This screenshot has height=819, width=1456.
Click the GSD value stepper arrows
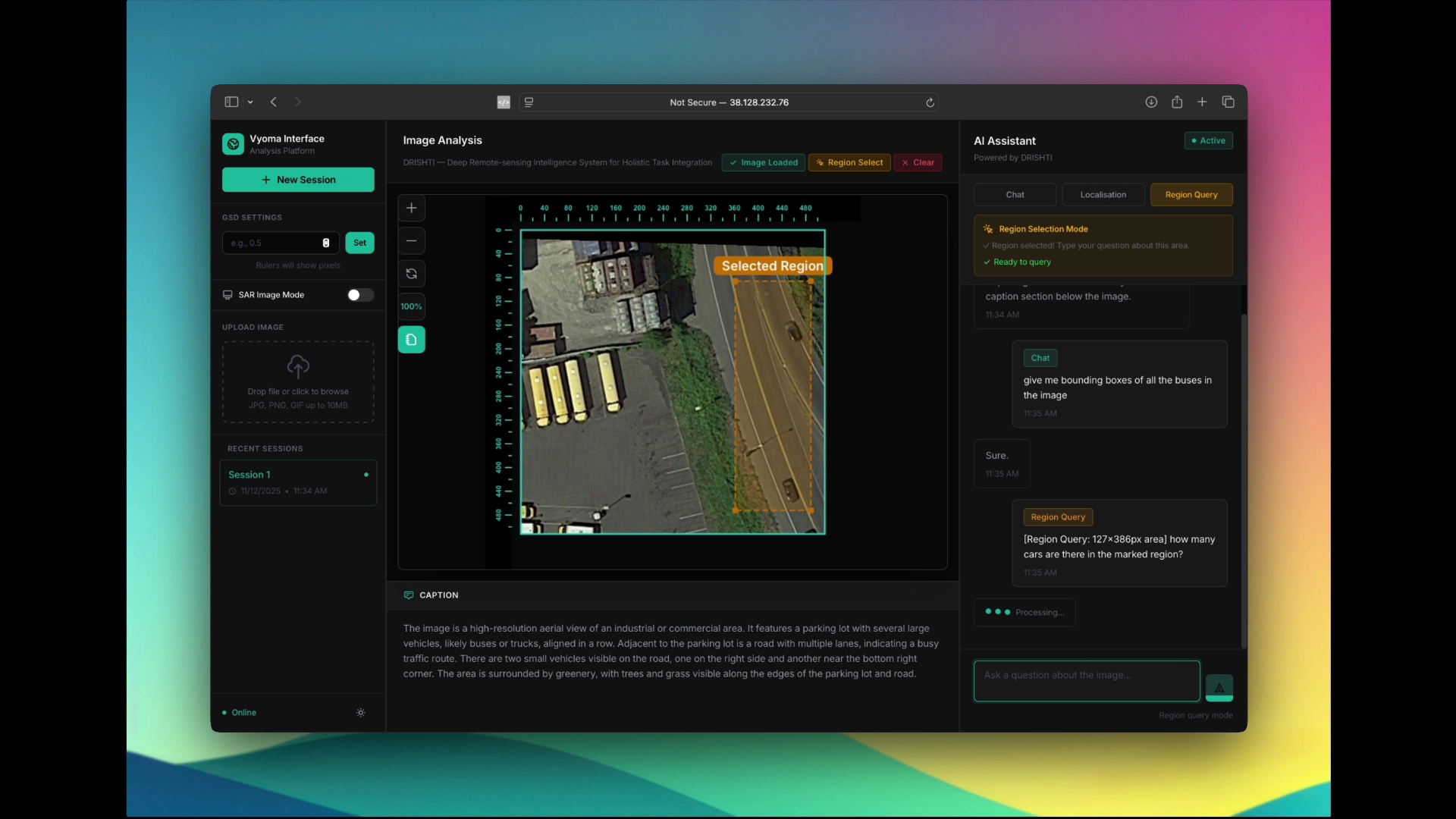[x=326, y=243]
